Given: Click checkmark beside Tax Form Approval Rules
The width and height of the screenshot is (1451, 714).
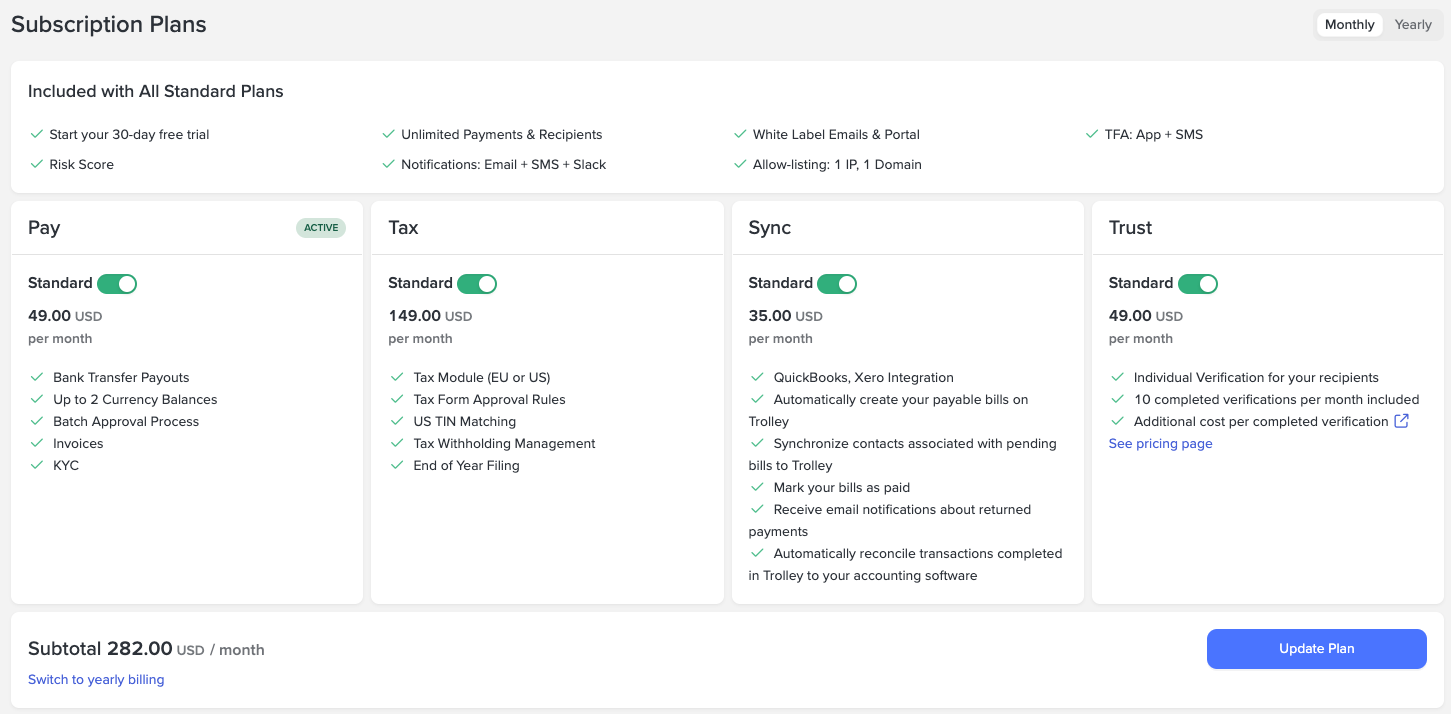Looking at the screenshot, I should click(397, 399).
